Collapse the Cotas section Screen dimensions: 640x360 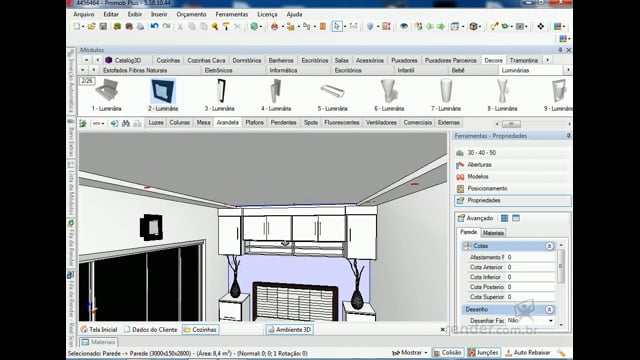(549, 246)
